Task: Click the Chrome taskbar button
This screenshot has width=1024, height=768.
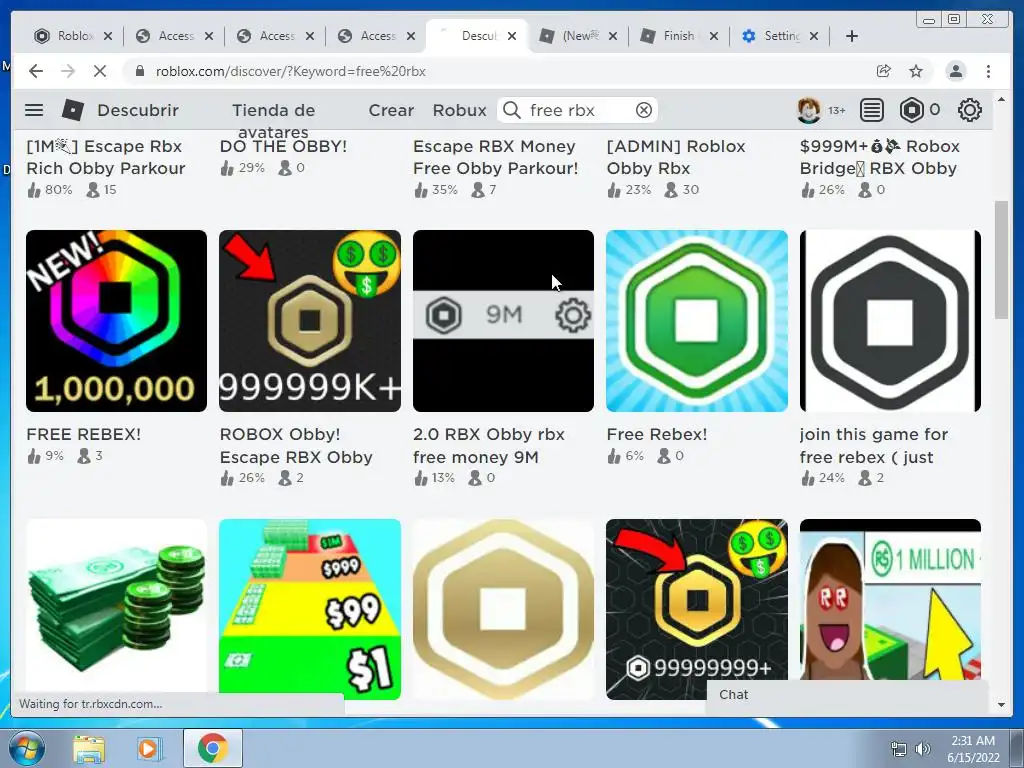Action: point(213,748)
